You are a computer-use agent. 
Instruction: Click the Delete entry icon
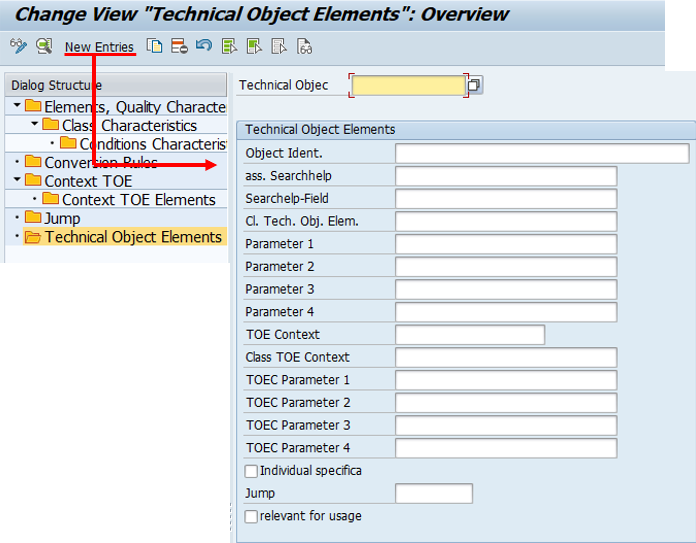tap(179, 46)
